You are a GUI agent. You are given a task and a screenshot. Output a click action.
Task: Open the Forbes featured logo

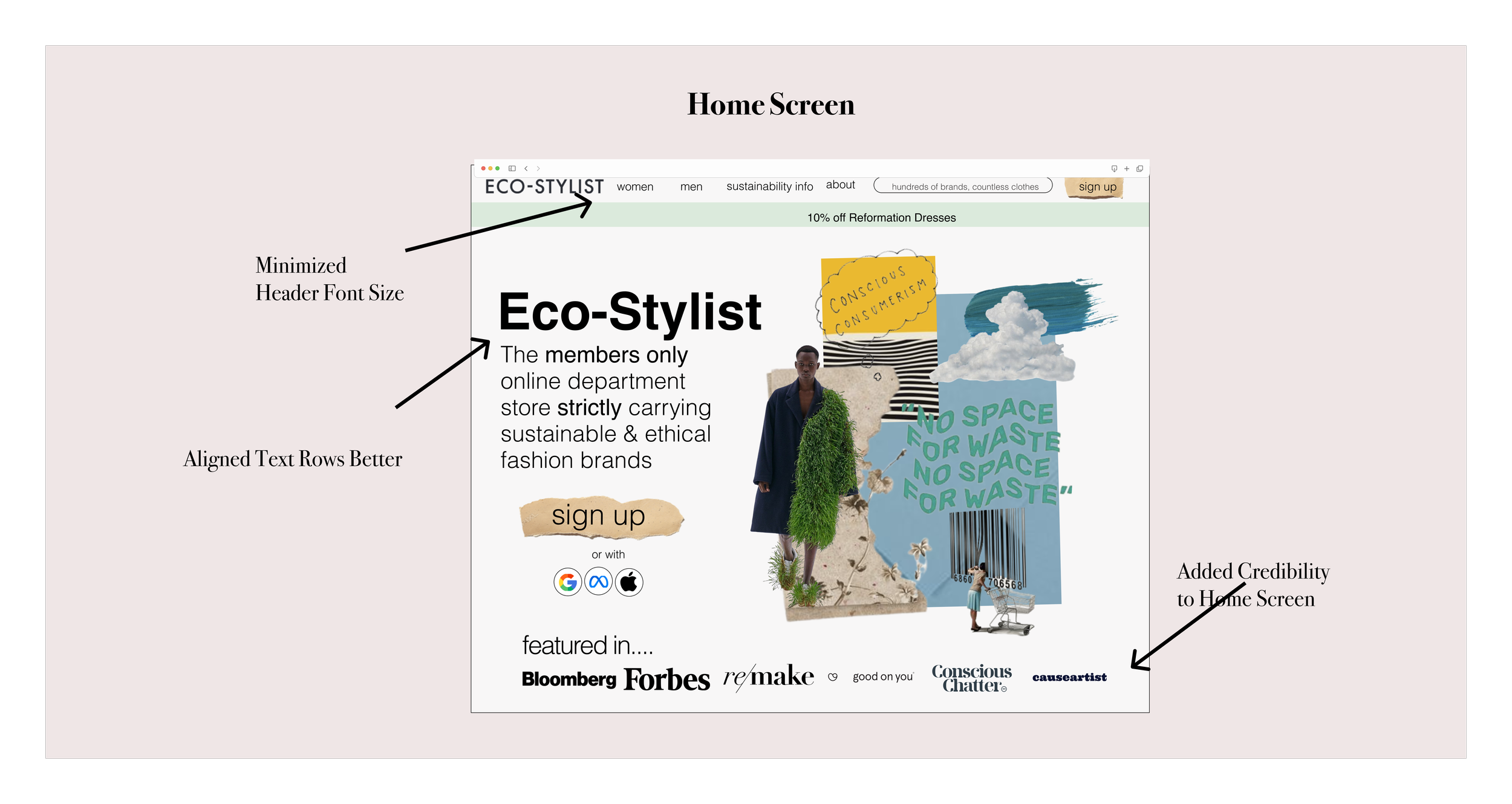click(x=666, y=679)
